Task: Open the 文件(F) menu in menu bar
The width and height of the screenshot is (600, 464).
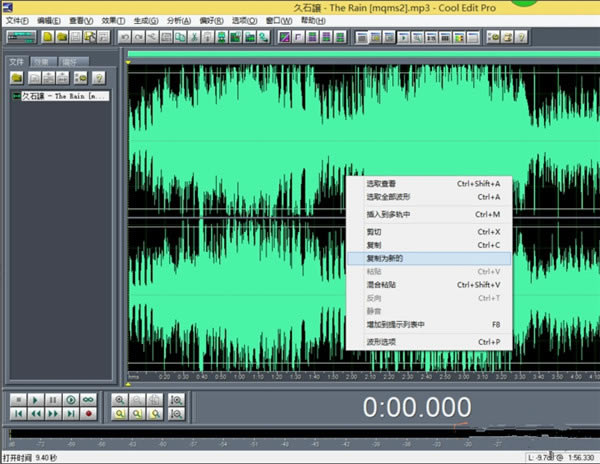Action: point(17,20)
